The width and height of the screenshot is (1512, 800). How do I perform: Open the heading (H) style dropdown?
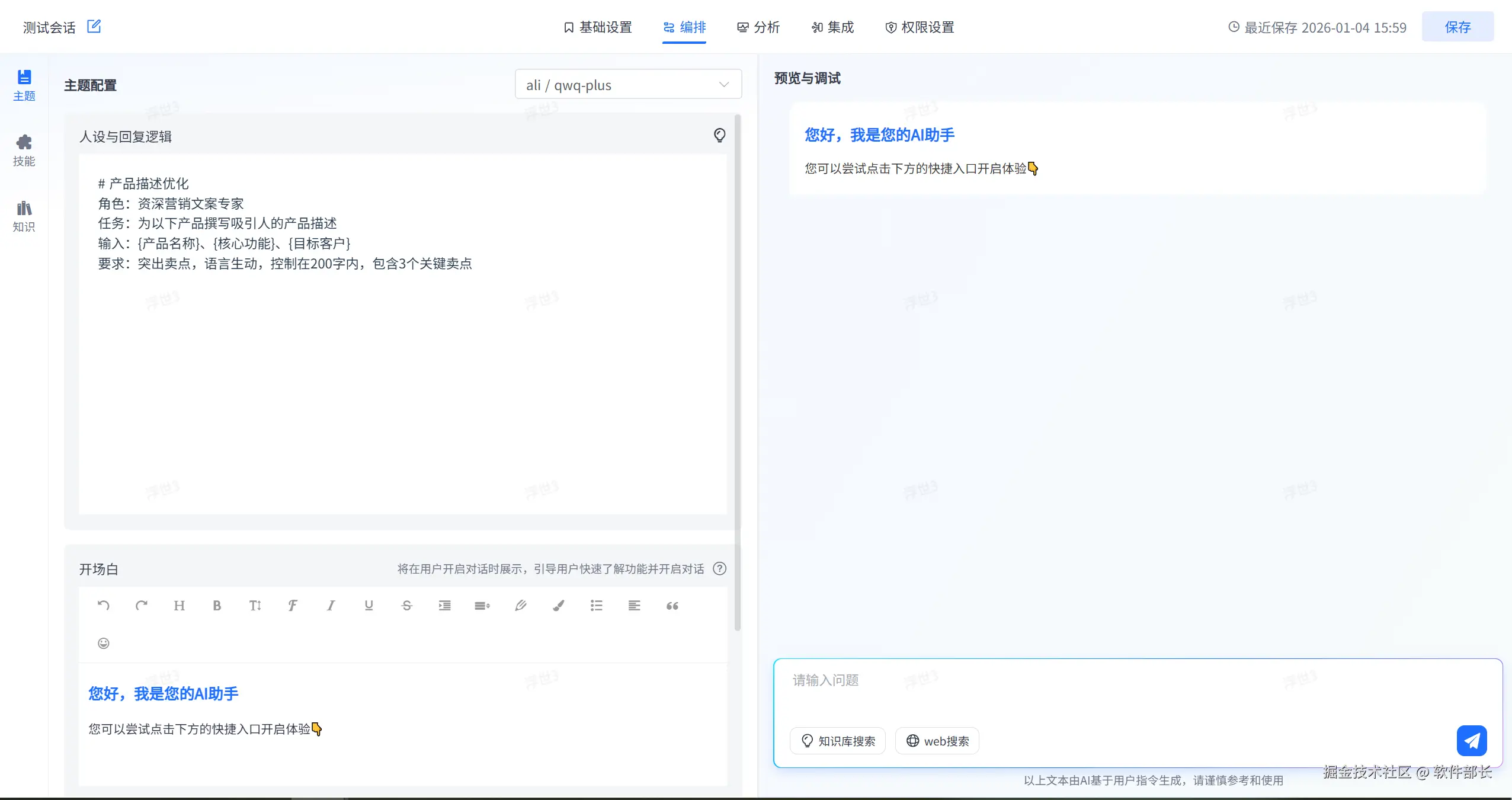click(179, 605)
